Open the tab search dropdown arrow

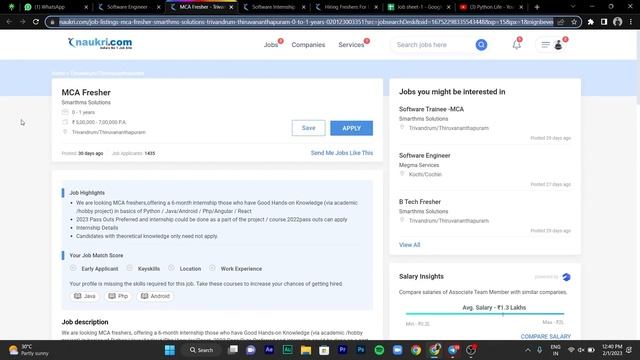[x=573, y=7]
